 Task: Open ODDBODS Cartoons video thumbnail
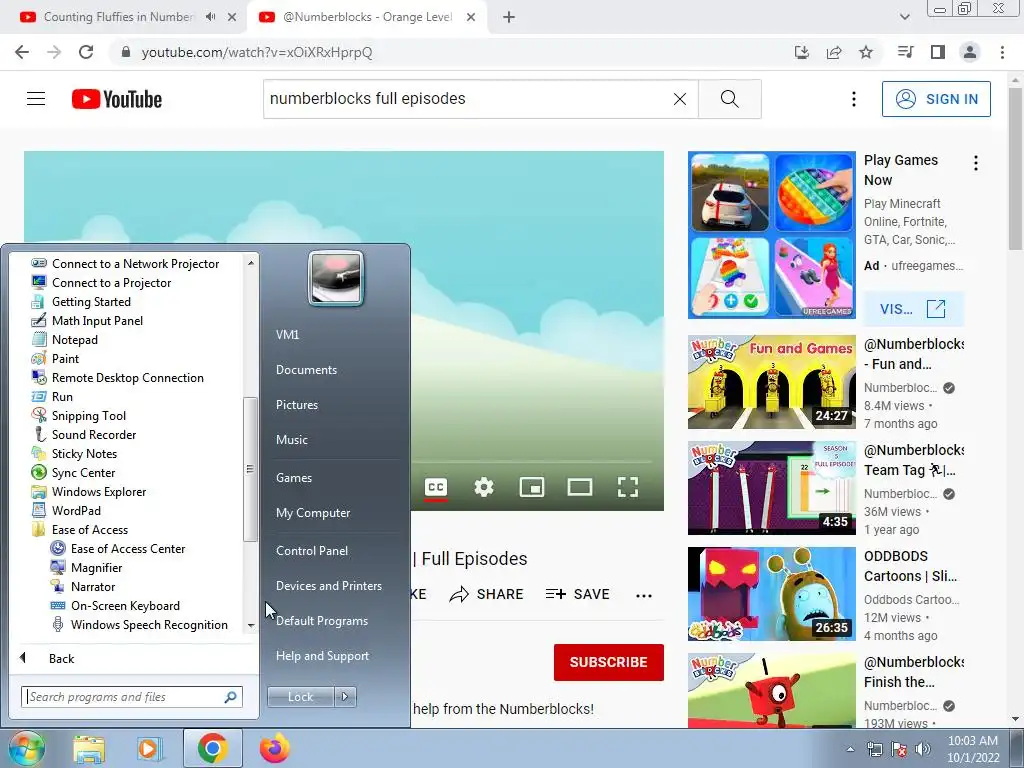(771, 594)
